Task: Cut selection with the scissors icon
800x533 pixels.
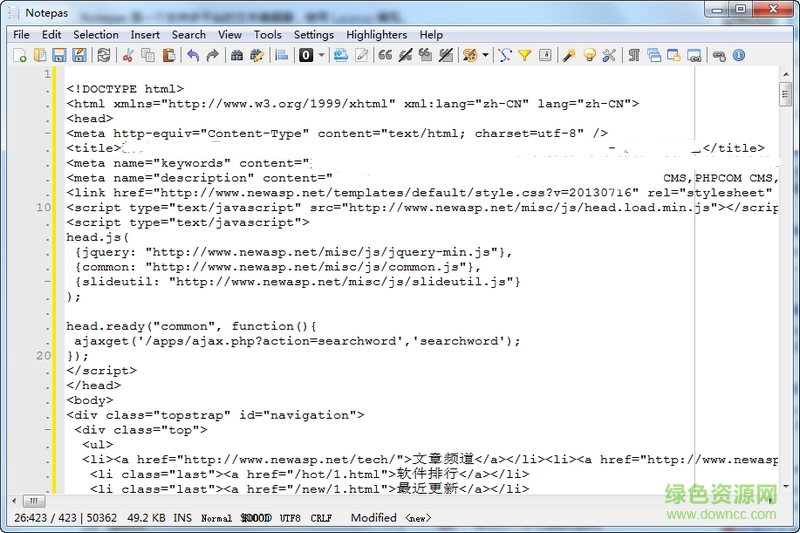Action: click(x=128, y=55)
